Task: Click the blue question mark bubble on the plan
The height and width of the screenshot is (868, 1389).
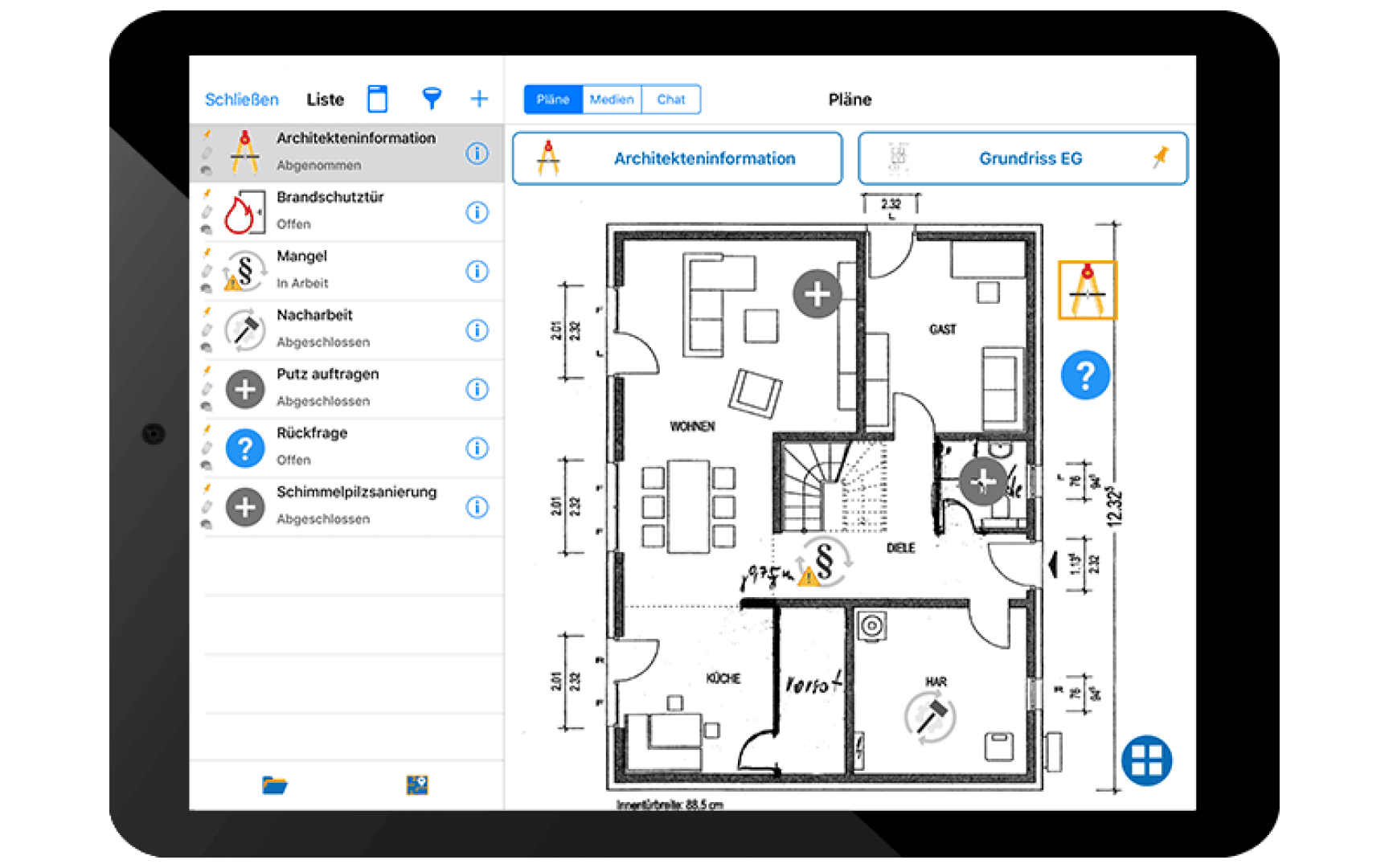Action: pyautogui.click(x=1085, y=374)
